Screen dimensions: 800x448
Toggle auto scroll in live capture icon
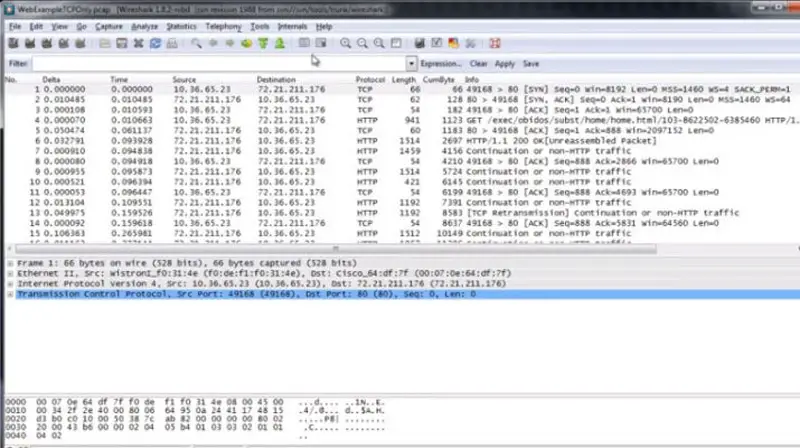pos(321,43)
